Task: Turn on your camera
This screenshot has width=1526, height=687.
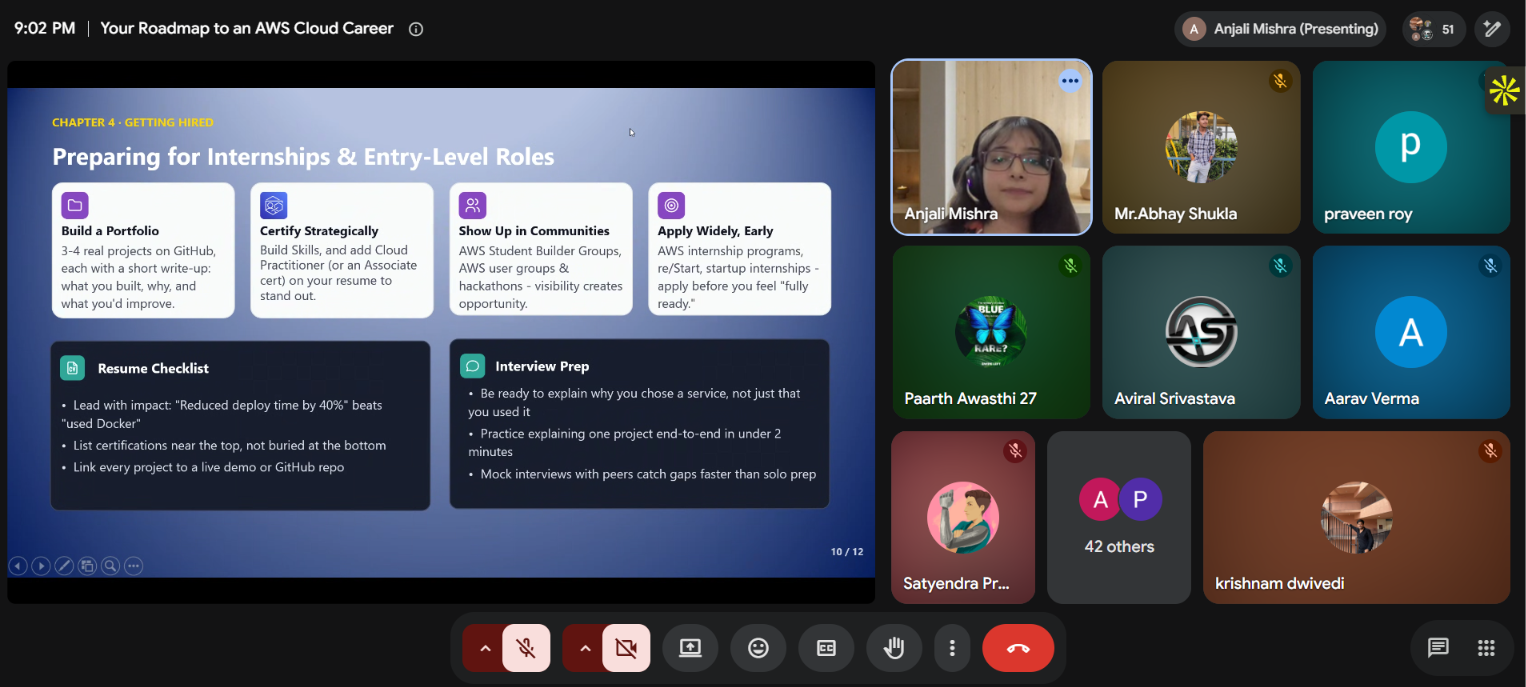Action: [626, 648]
